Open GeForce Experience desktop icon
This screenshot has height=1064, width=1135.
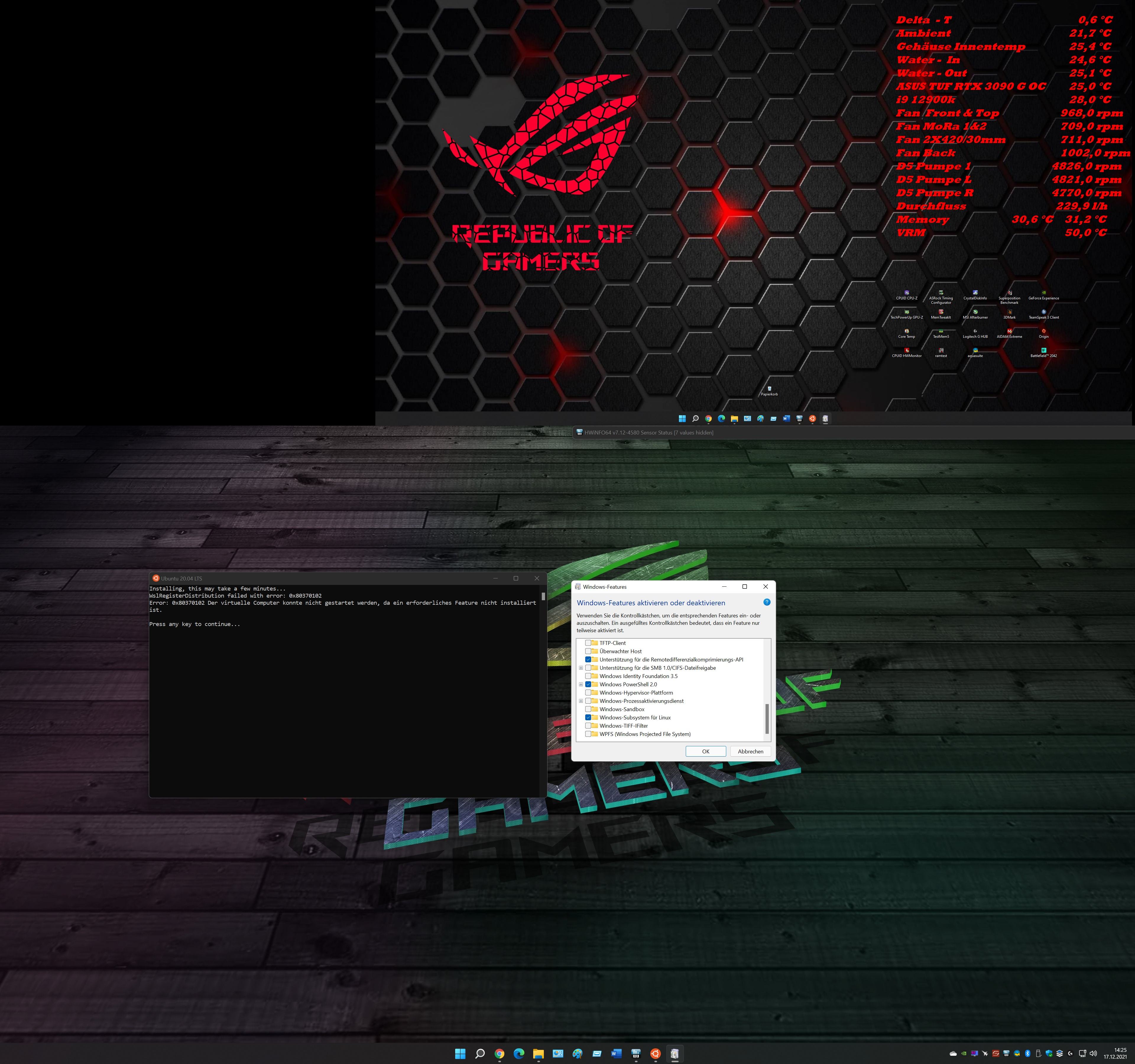click(1044, 295)
